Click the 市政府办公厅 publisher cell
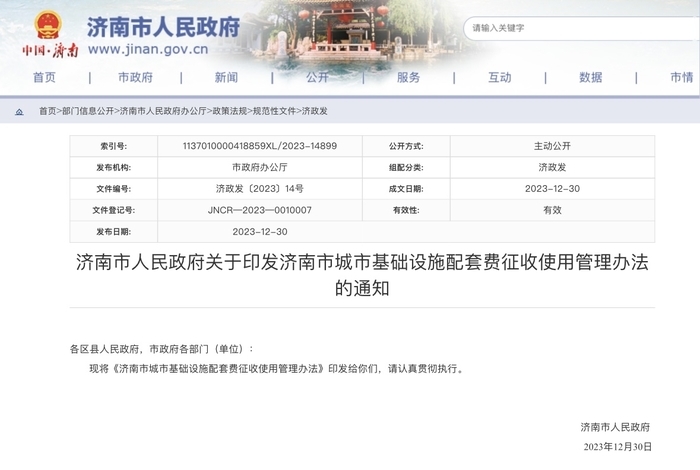The width and height of the screenshot is (700, 470). [x=260, y=167]
